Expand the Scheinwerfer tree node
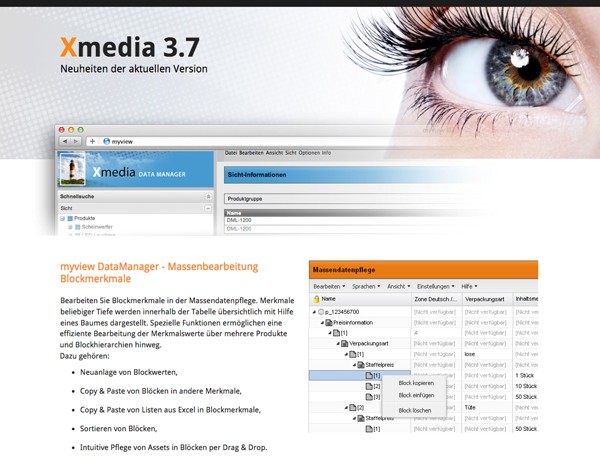 (x=70, y=227)
